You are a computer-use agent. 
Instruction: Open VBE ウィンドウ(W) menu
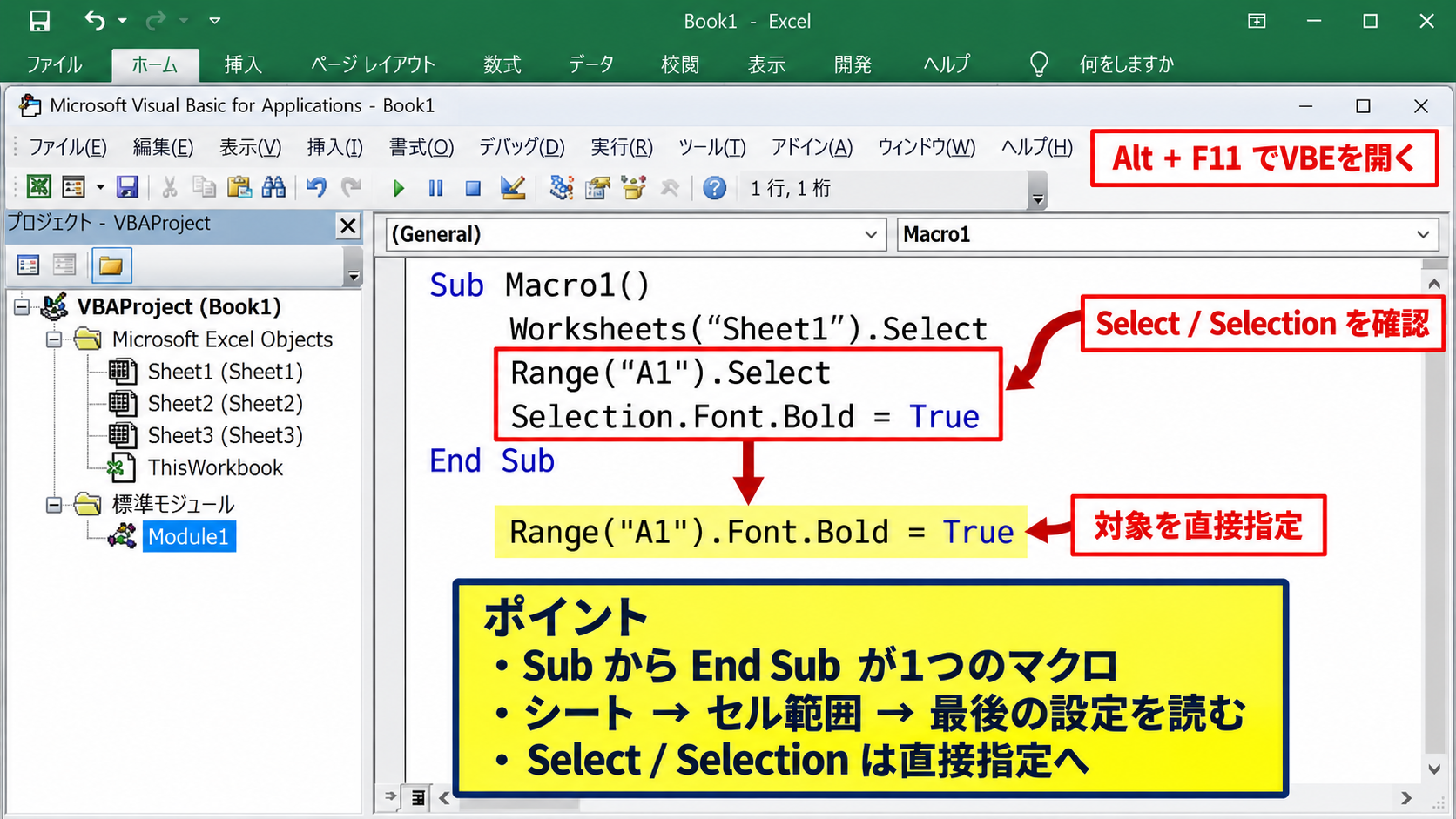927,147
